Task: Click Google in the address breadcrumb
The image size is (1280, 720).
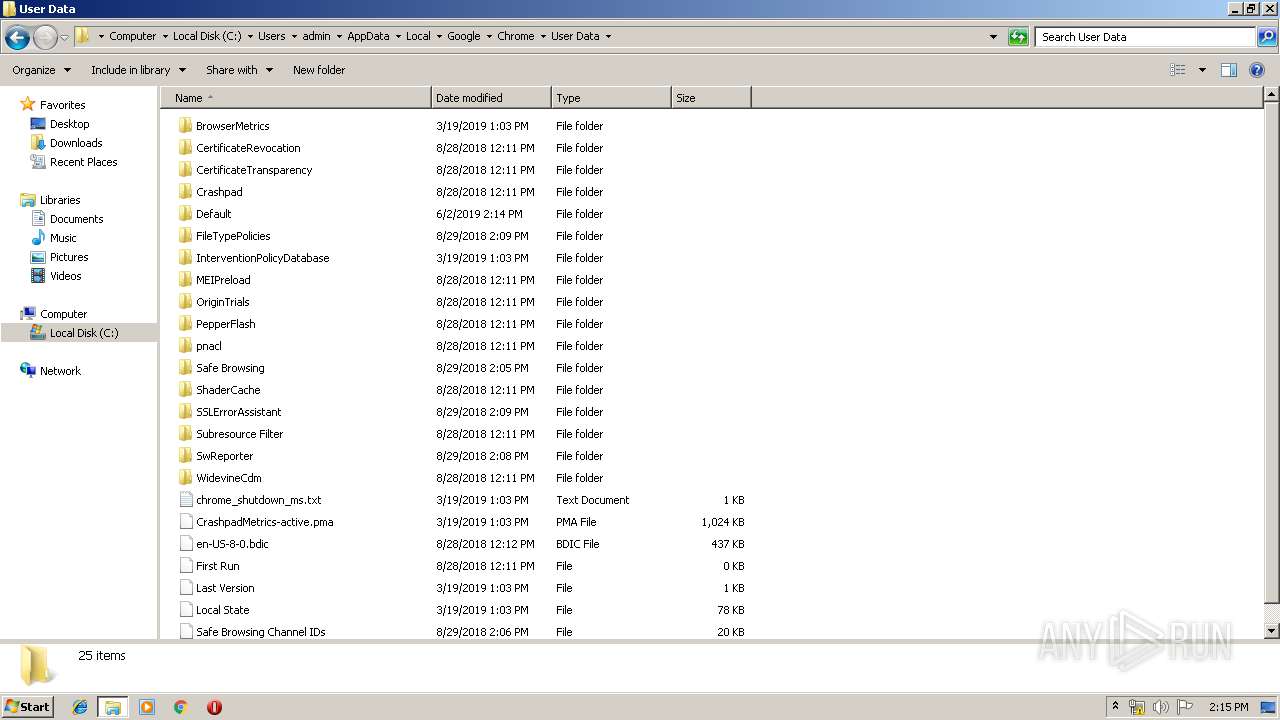Action: [x=464, y=36]
